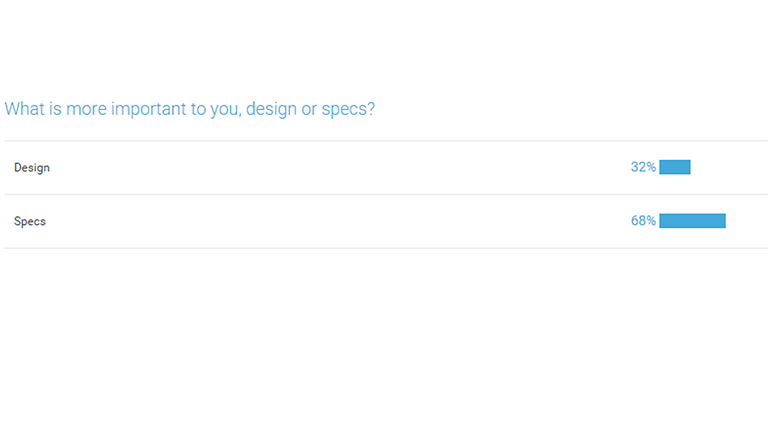Click the word "specs?" in the question
Viewport: 782px width, 430px height.
click(348, 110)
